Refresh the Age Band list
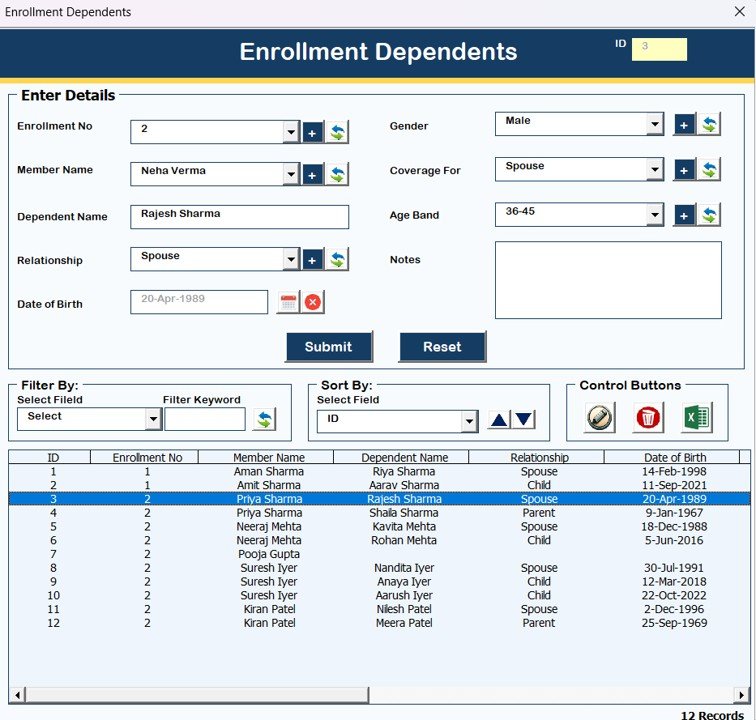The image size is (756, 720). point(709,215)
